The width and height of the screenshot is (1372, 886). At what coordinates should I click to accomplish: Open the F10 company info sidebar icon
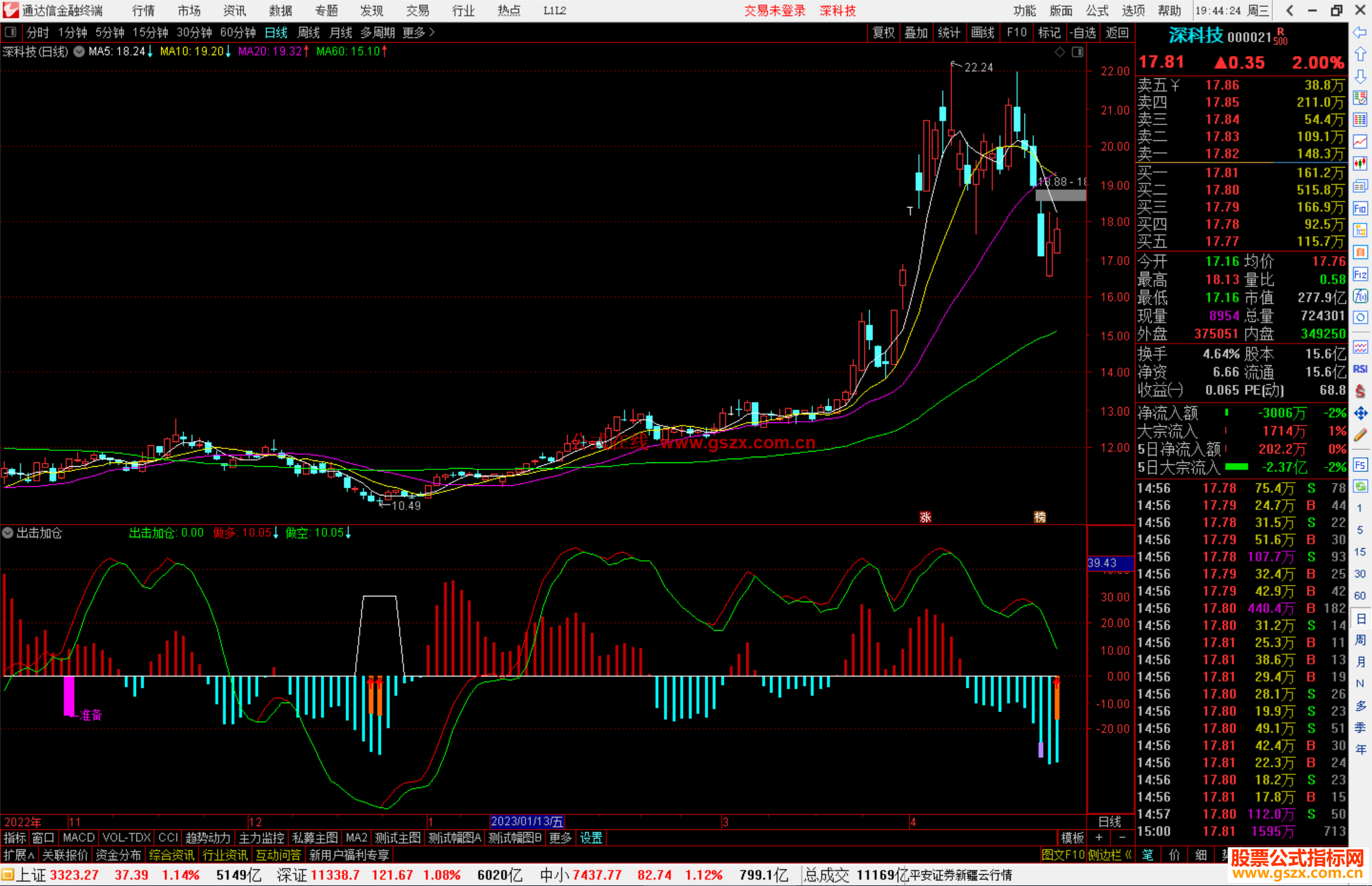[1360, 209]
